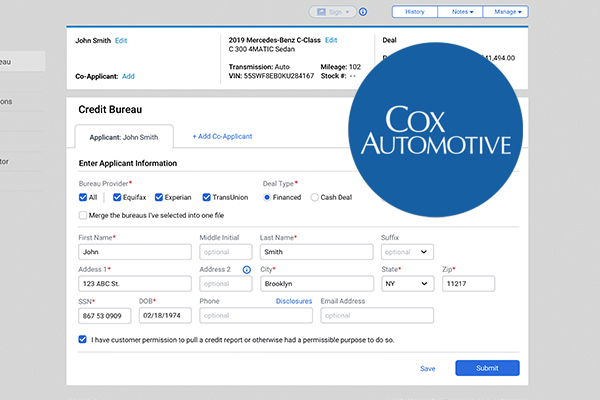Click the SSN input field
Viewport: 600px width, 400px height.
(104, 316)
